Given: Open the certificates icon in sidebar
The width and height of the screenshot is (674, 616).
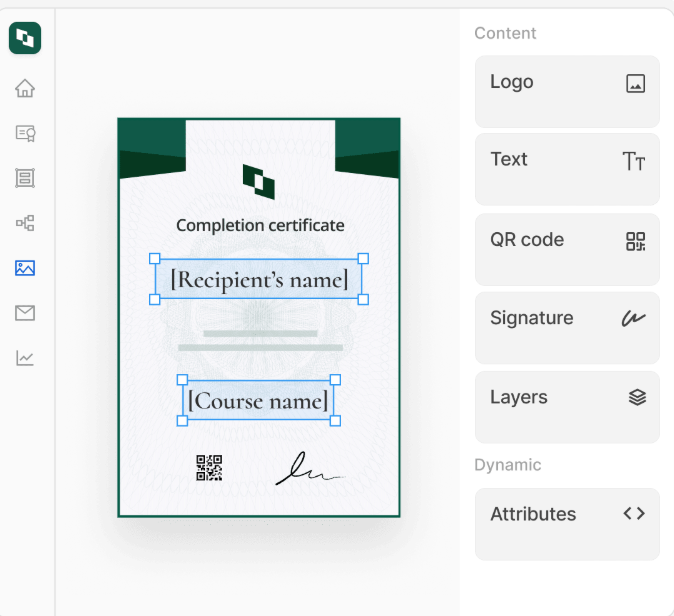Looking at the screenshot, I should [25, 133].
